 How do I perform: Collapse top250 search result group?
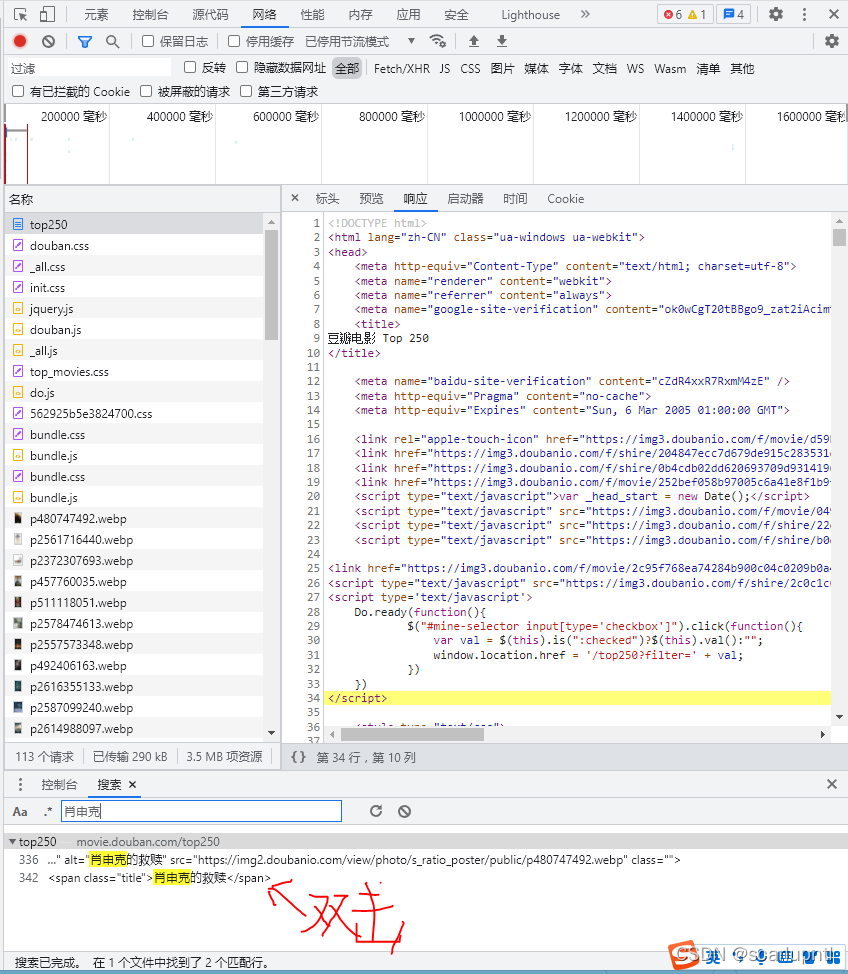coord(12,842)
